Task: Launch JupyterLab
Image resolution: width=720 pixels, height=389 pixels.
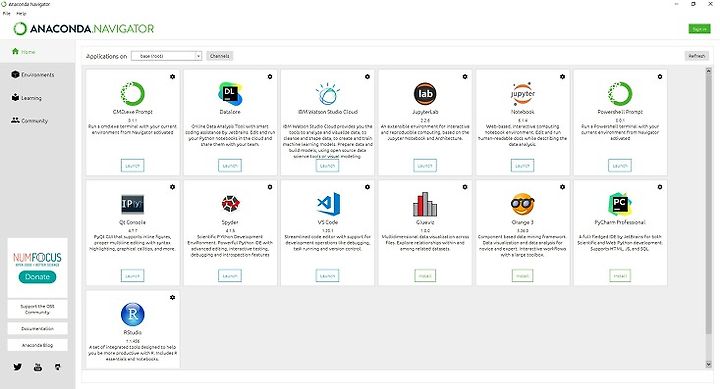Action: click(425, 165)
